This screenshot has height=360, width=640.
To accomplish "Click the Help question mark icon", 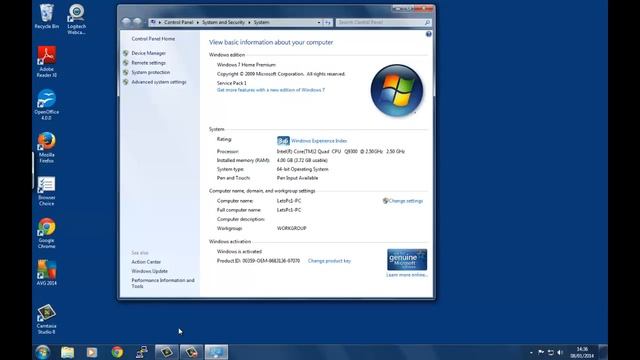I will click(x=429, y=34).
